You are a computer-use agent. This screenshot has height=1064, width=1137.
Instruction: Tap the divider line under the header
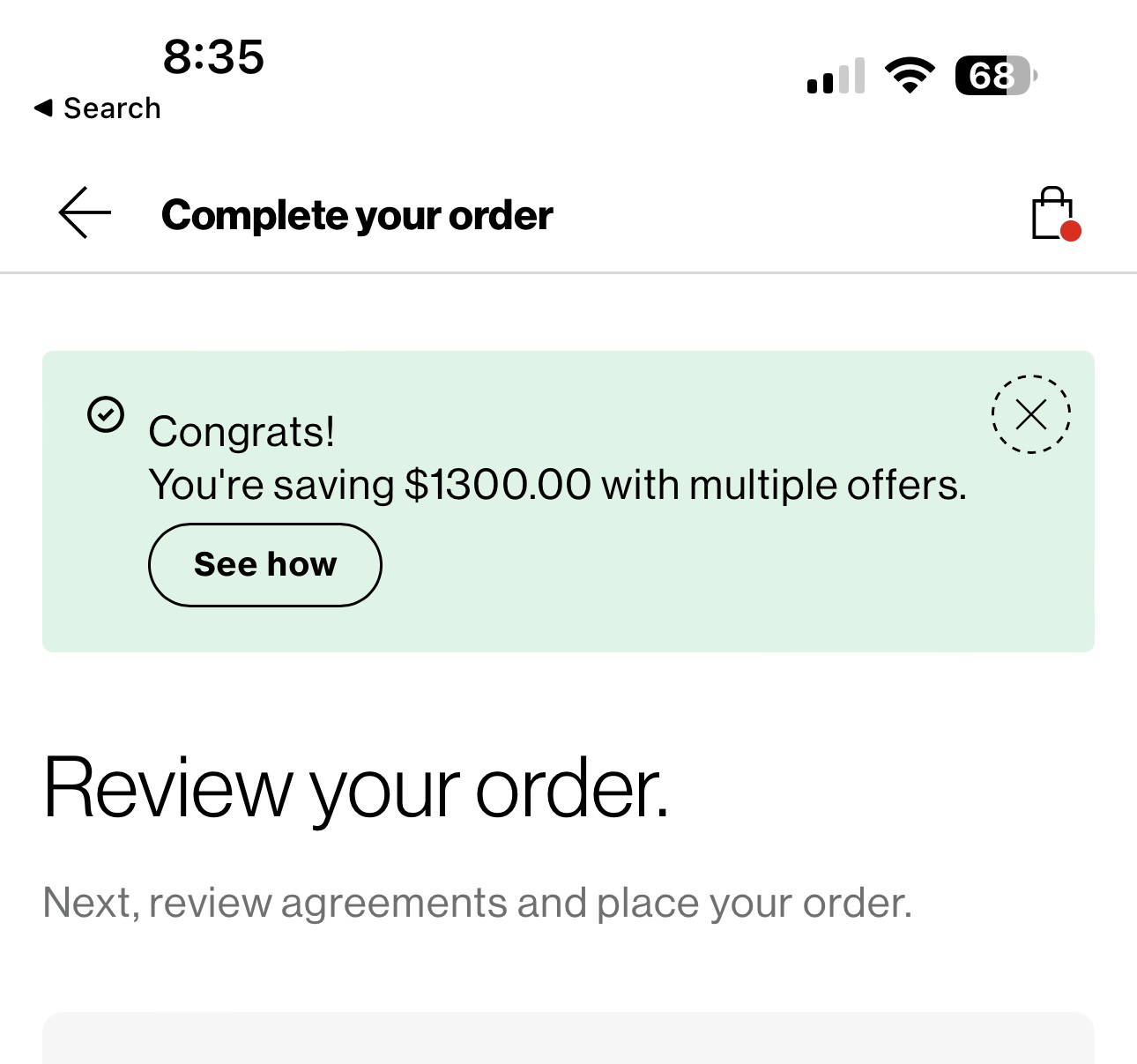click(568, 273)
